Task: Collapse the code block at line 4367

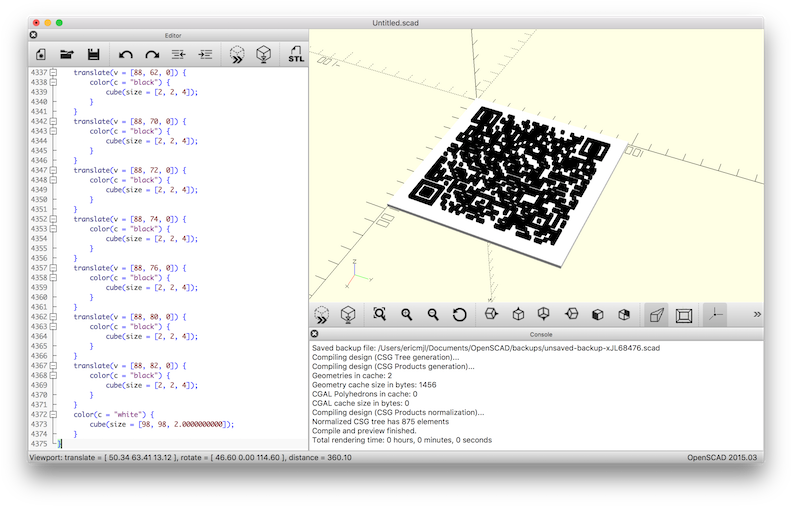Action: click(x=53, y=366)
